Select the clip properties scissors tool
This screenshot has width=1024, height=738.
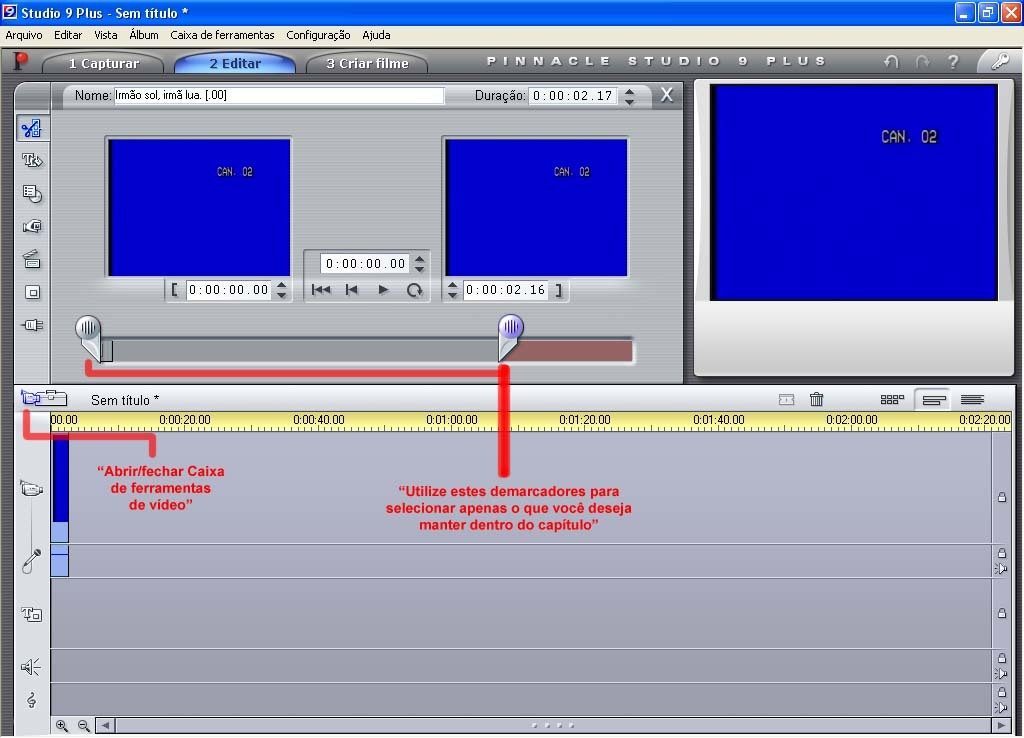[31, 128]
